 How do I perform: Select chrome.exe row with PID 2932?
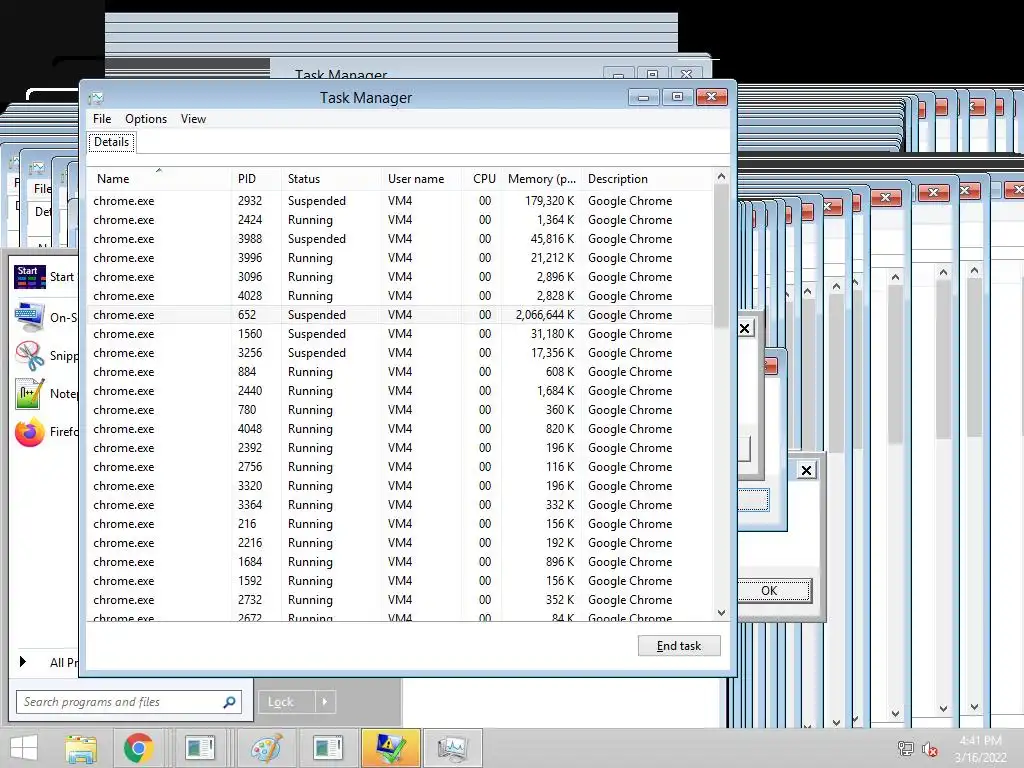coord(400,201)
